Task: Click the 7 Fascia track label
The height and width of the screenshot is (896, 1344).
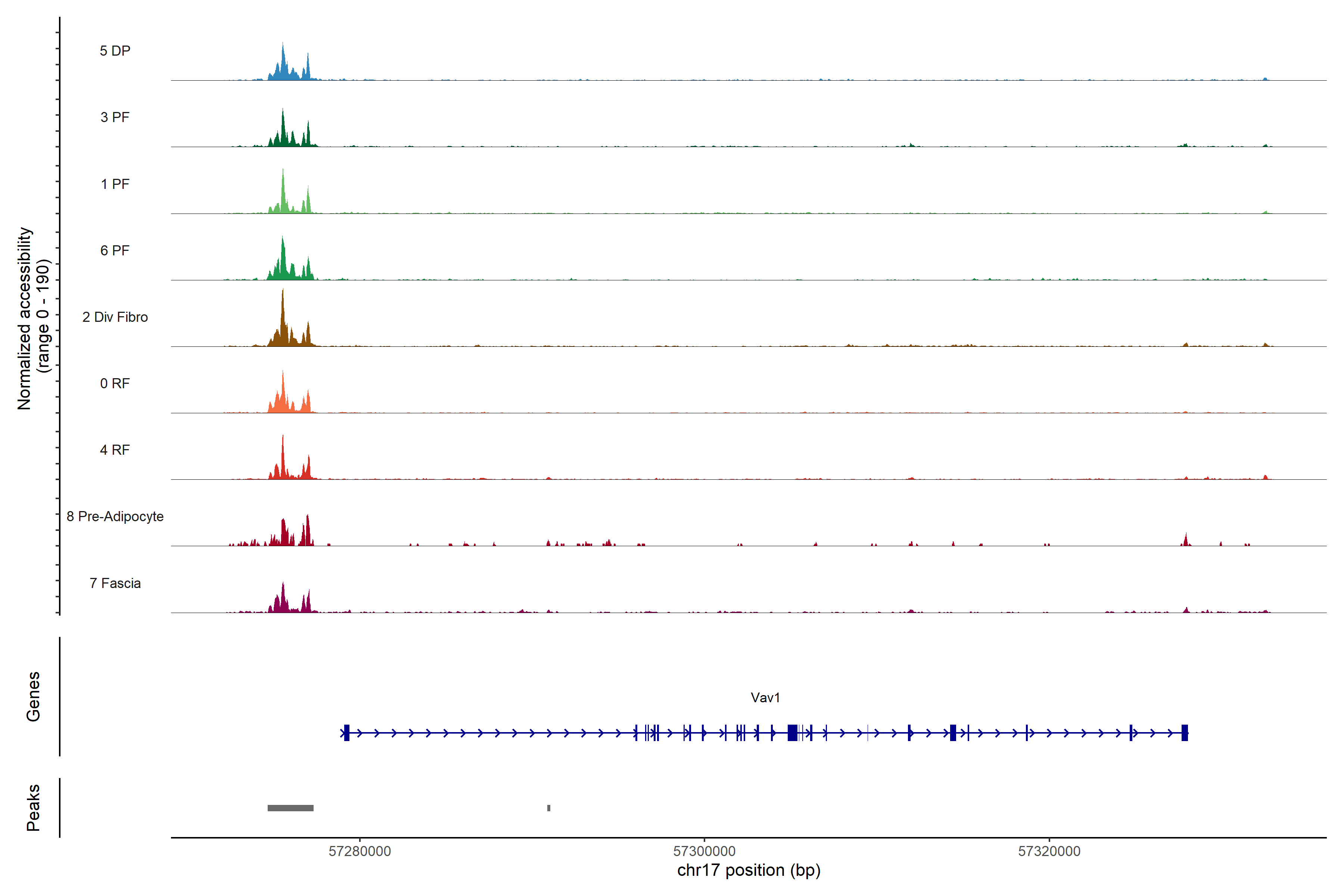Action: pyautogui.click(x=115, y=583)
